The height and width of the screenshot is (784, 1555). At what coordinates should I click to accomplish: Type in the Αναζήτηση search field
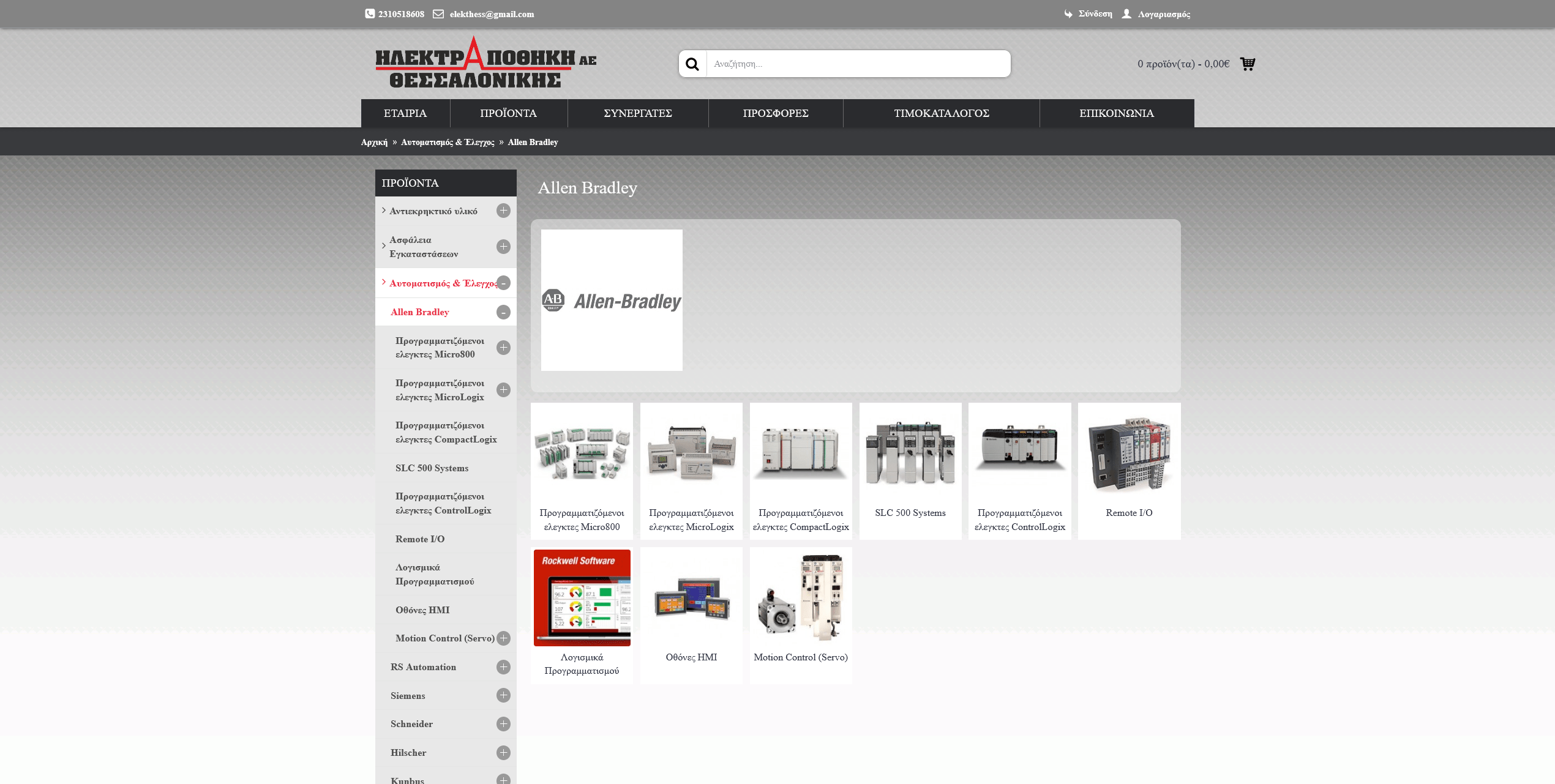coord(858,64)
